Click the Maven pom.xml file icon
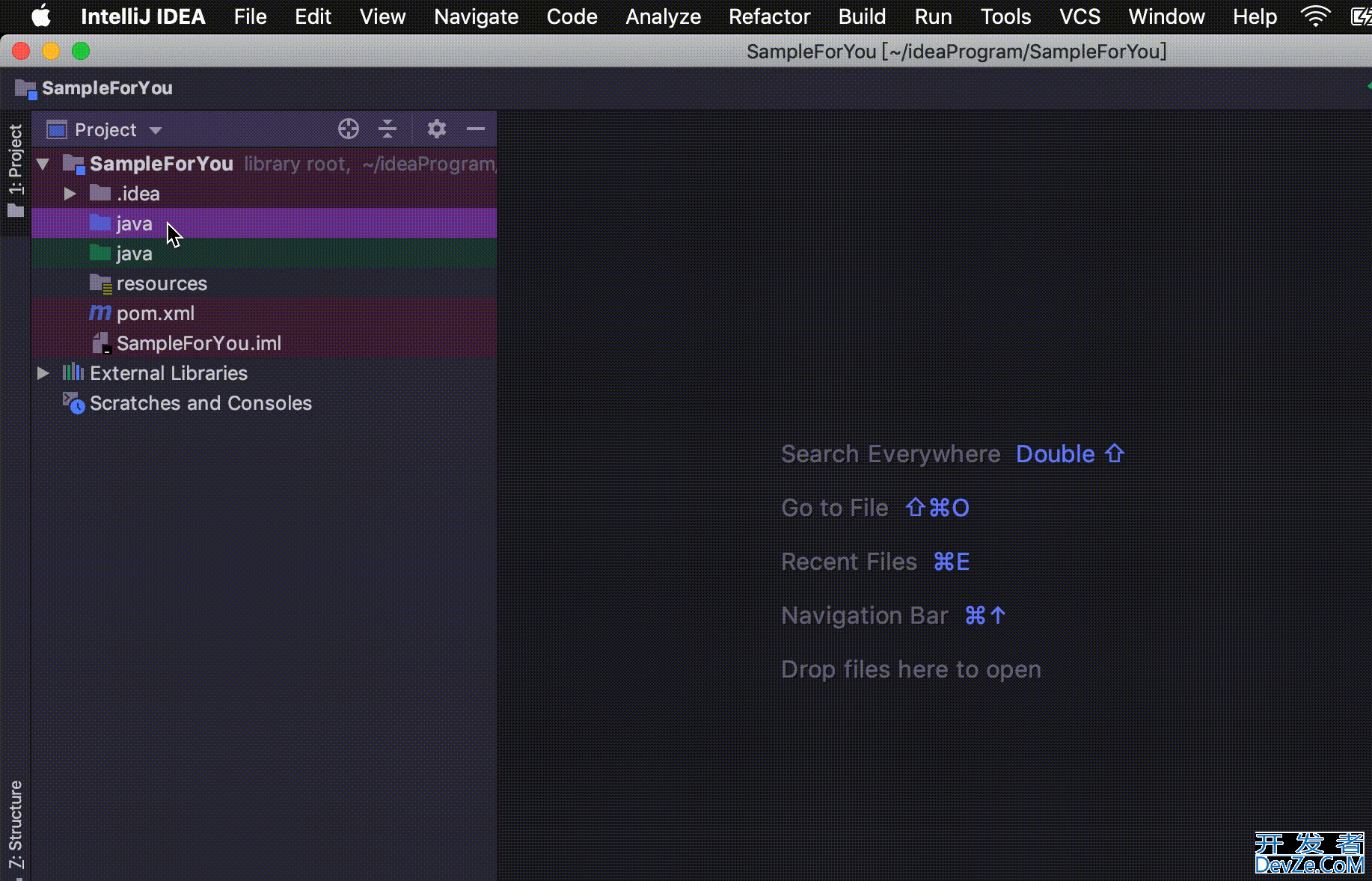Viewport: 1372px width, 881px height. [x=99, y=313]
